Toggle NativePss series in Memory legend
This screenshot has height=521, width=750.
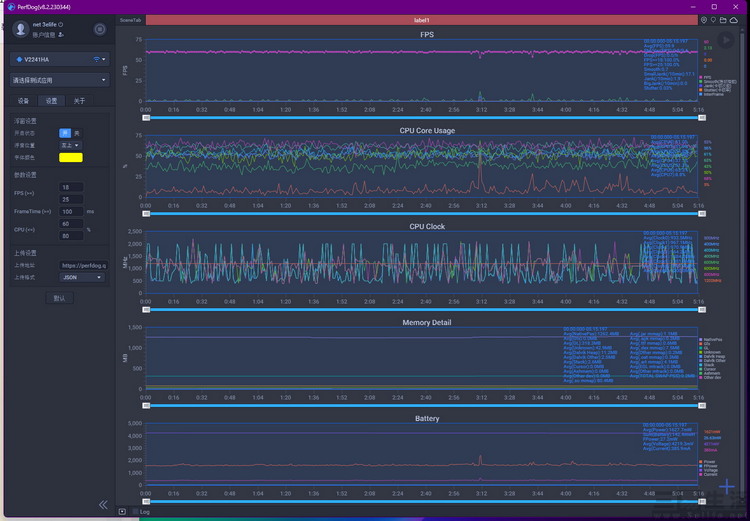point(711,340)
